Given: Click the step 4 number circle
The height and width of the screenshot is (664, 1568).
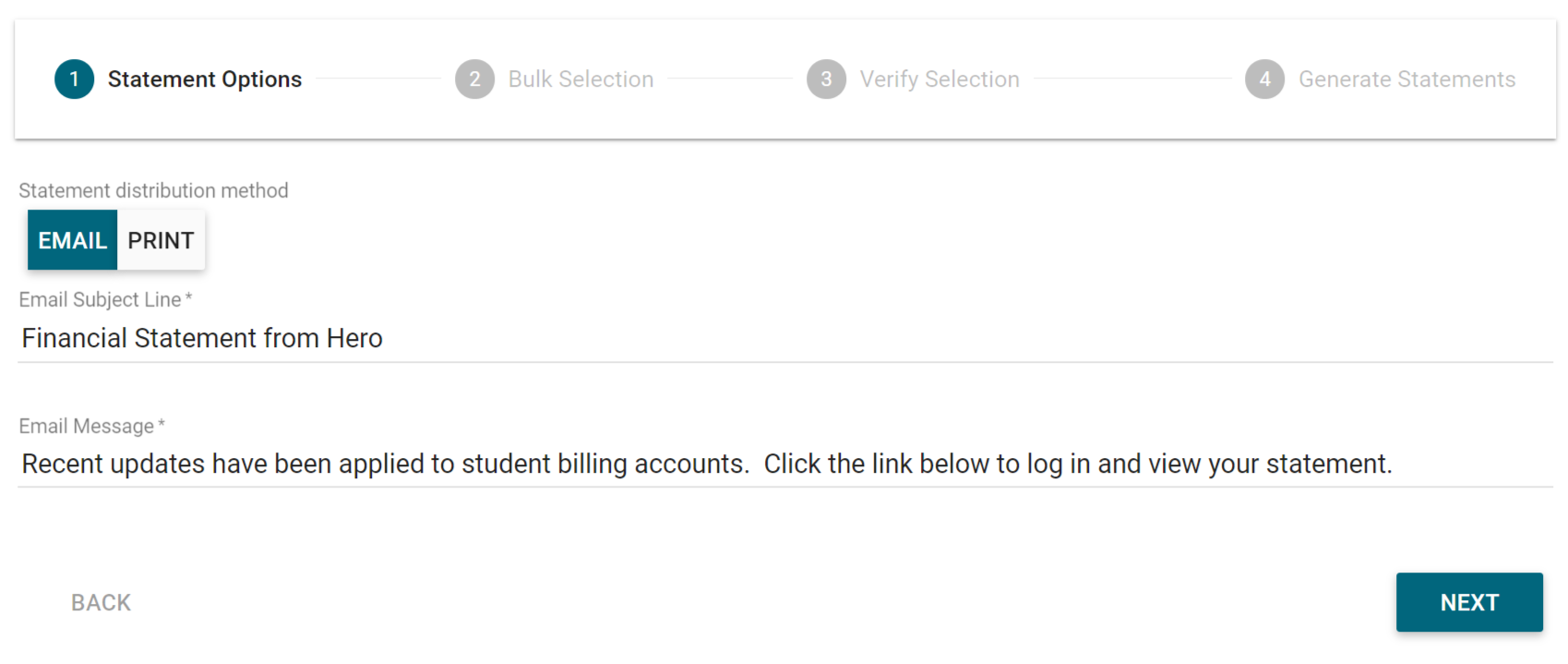Looking at the screenshot, I should pyautogui.click(x=1264, y=79).
